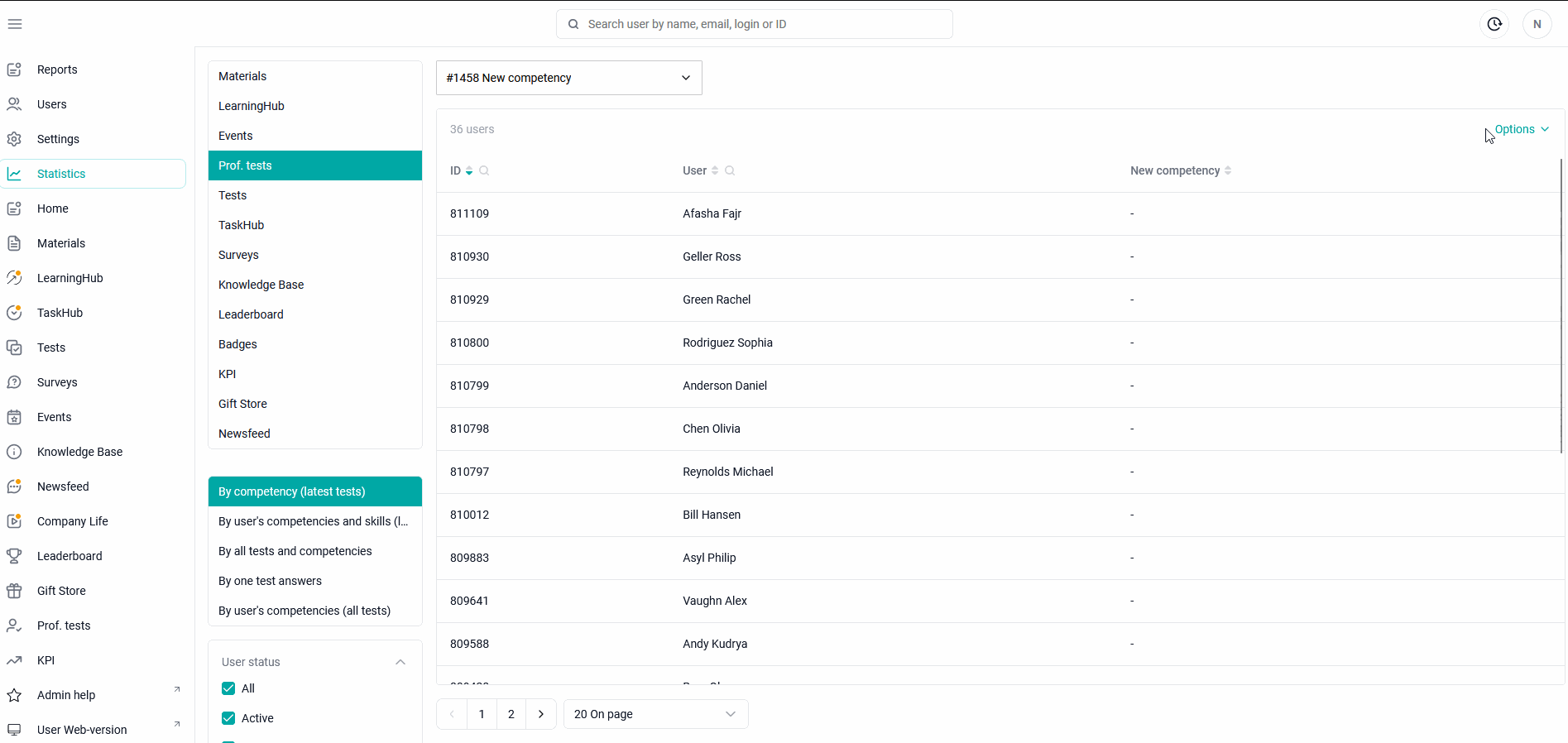Click page 1 button

tap(482, 714)
